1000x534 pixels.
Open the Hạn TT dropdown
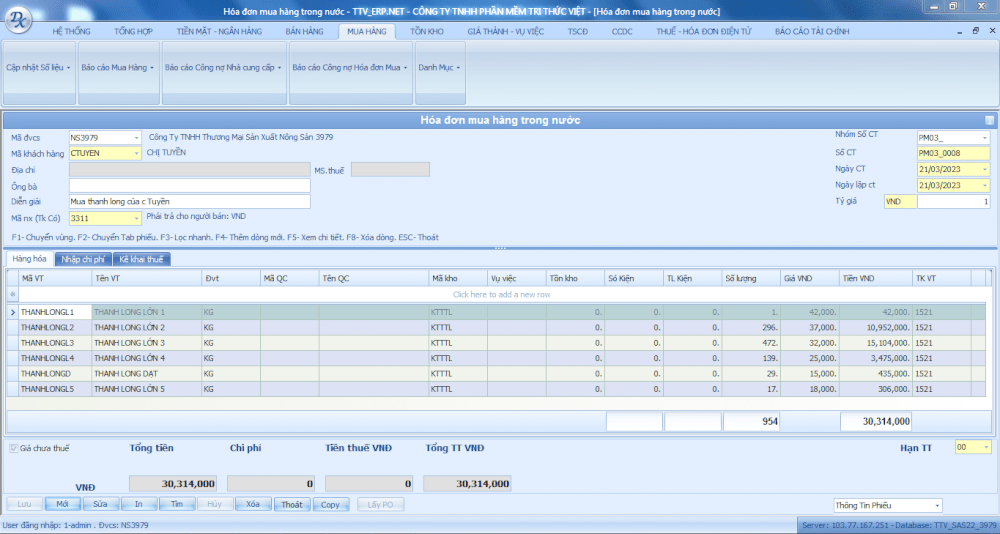click(986, 448)
